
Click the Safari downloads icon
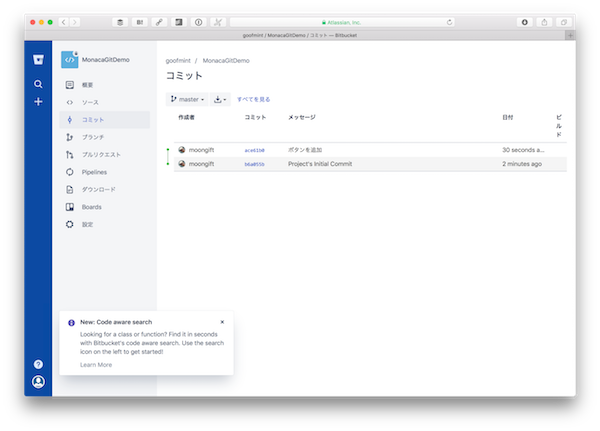[x=525, y=22]
